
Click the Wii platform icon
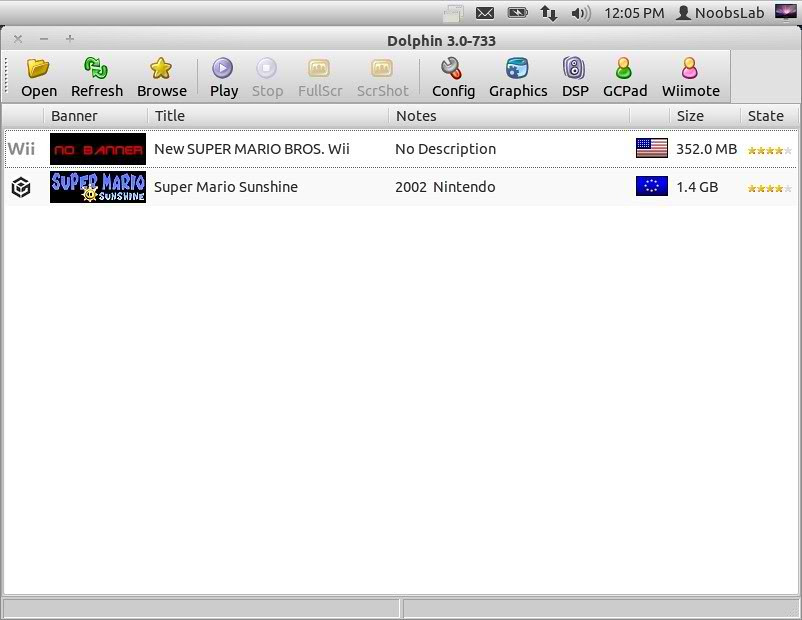(21, 149)
